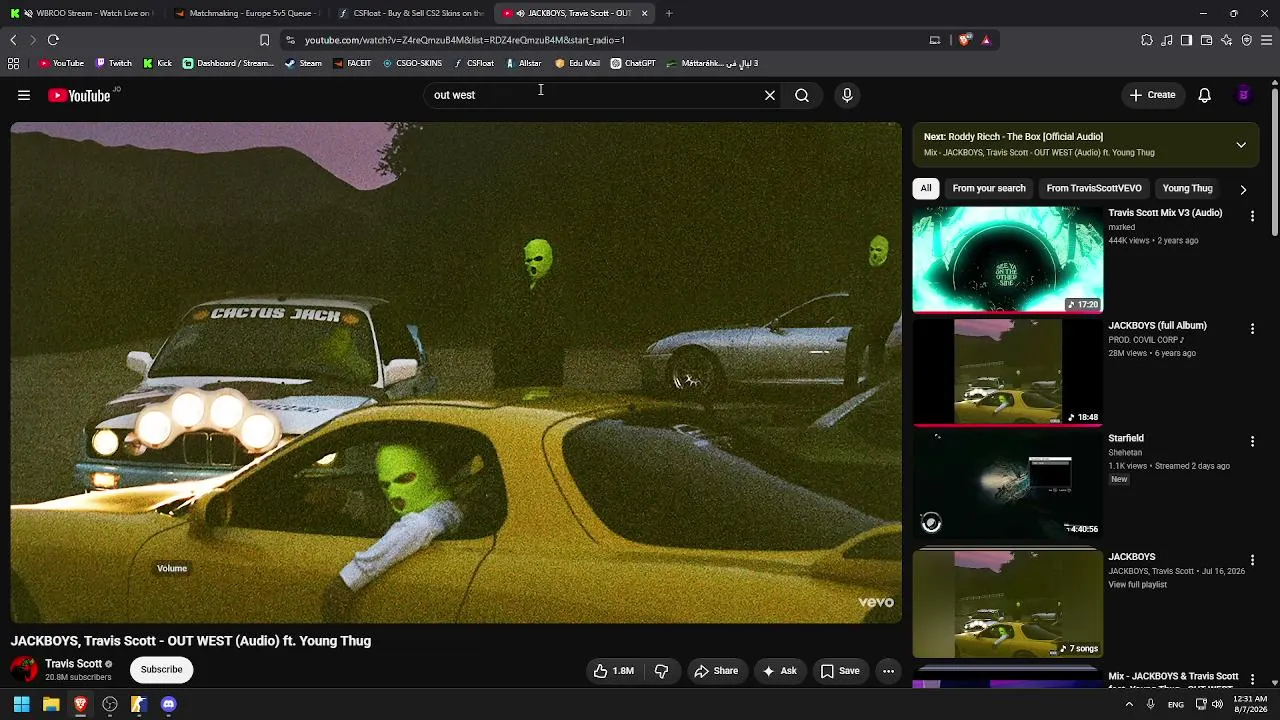The image size is (1280, 720).
Task: Open FACEIT bookmark
Action: (x=351, y=63)
